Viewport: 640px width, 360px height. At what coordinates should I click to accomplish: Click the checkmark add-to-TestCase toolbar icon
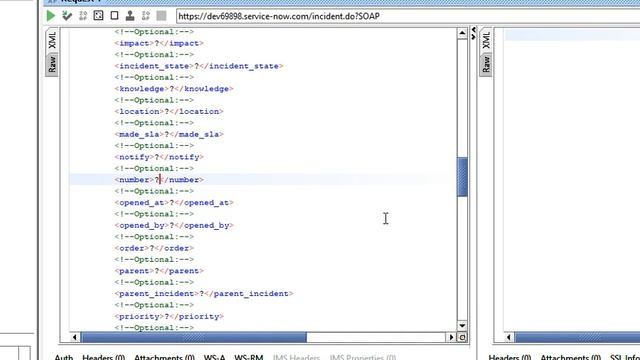pyautogui.click(x=67, y=16)
